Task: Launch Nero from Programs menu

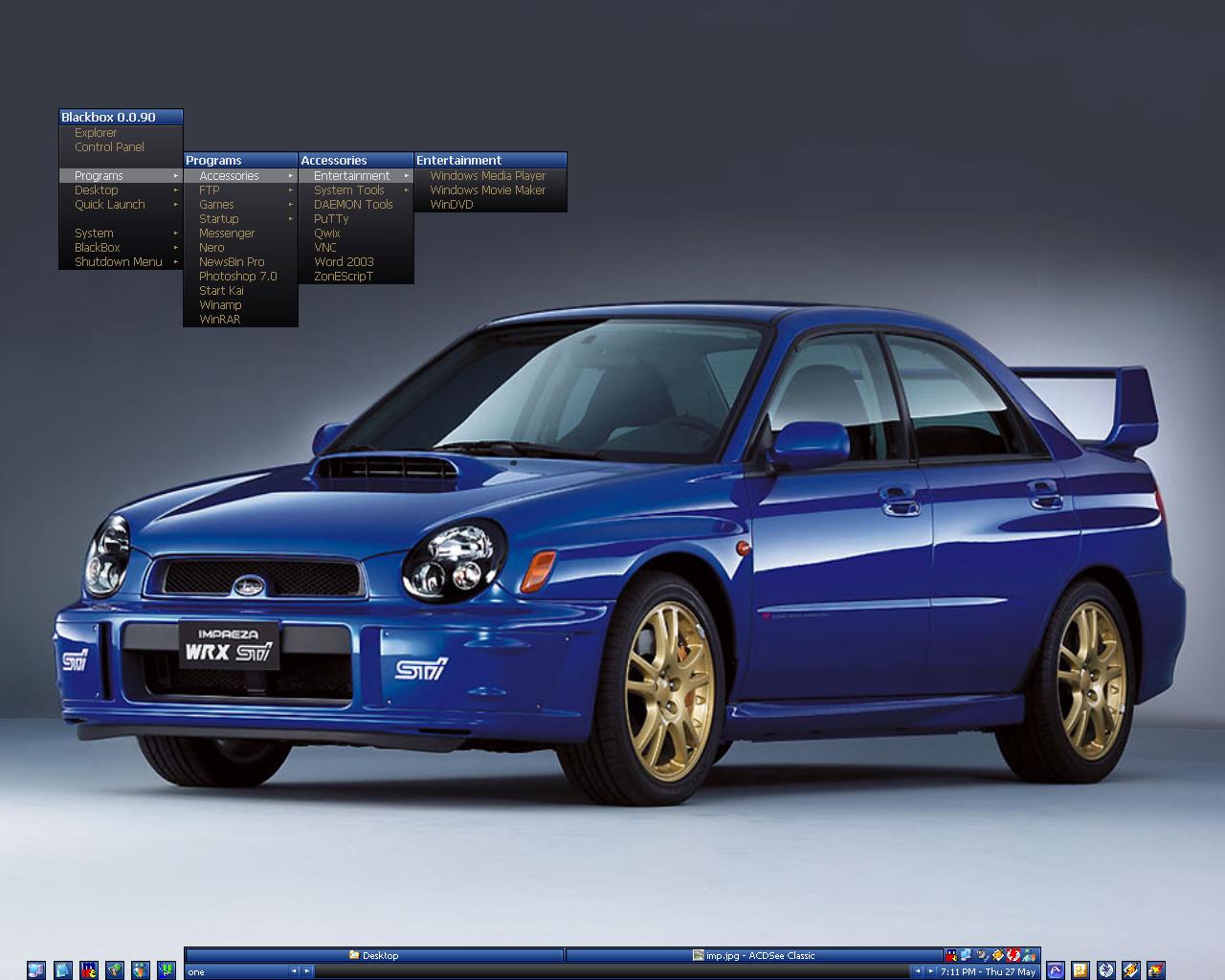Action: point(240,248)
